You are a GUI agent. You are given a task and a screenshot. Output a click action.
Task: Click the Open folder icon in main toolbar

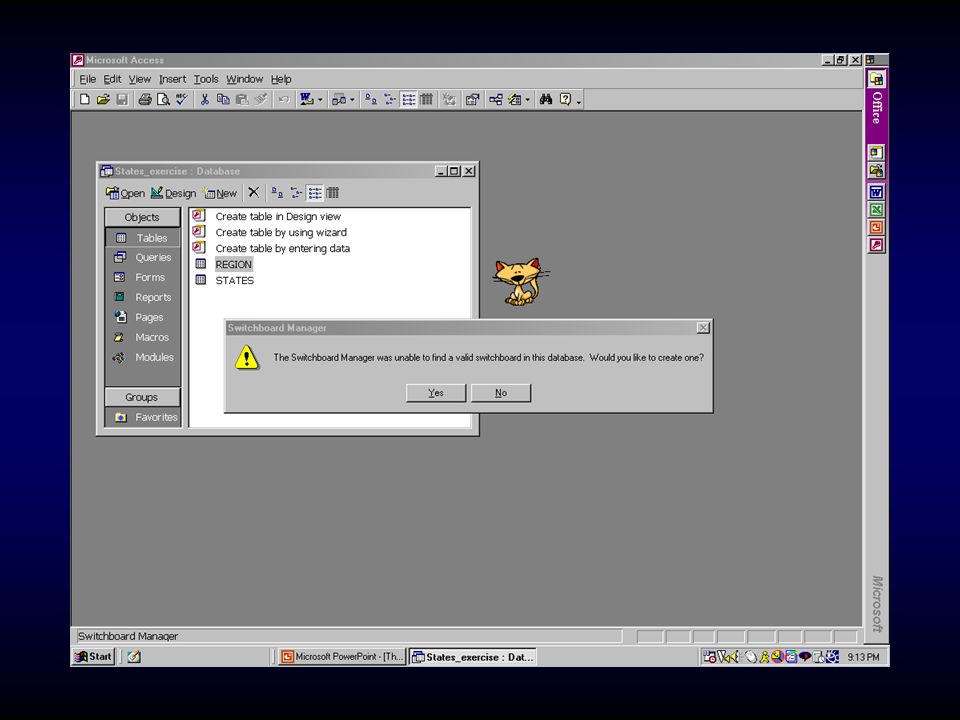pos(103,99)
